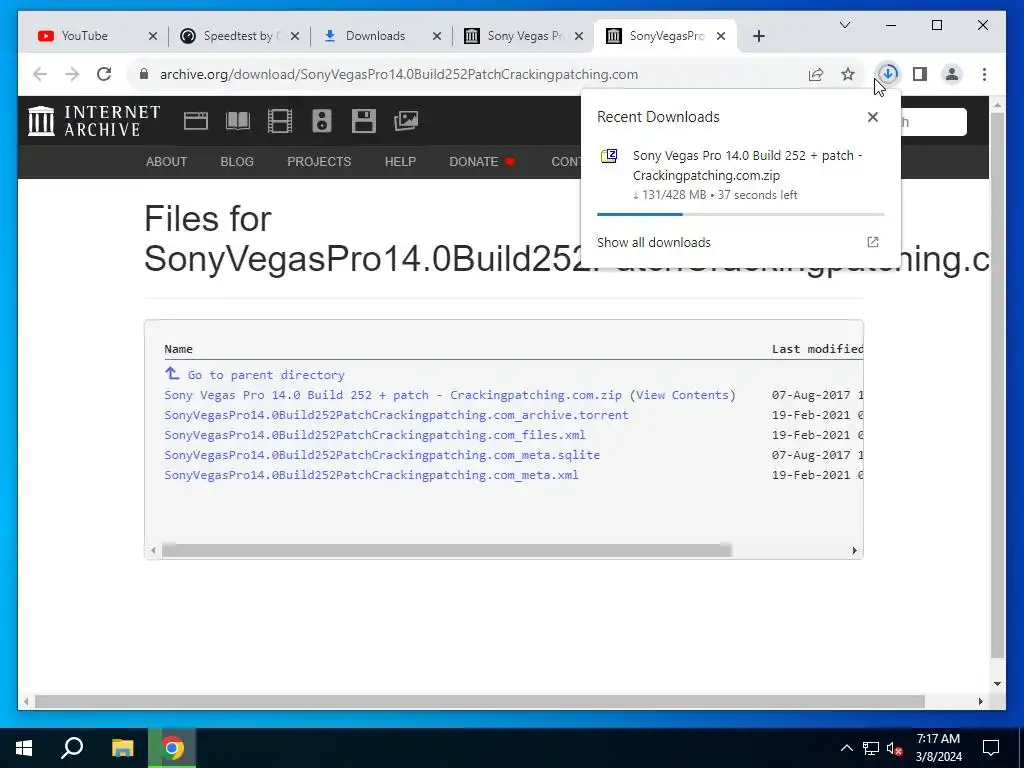Open the muted volume tray icon
The height and width of the screenshot is (768, 1024).
pos(894,748)
